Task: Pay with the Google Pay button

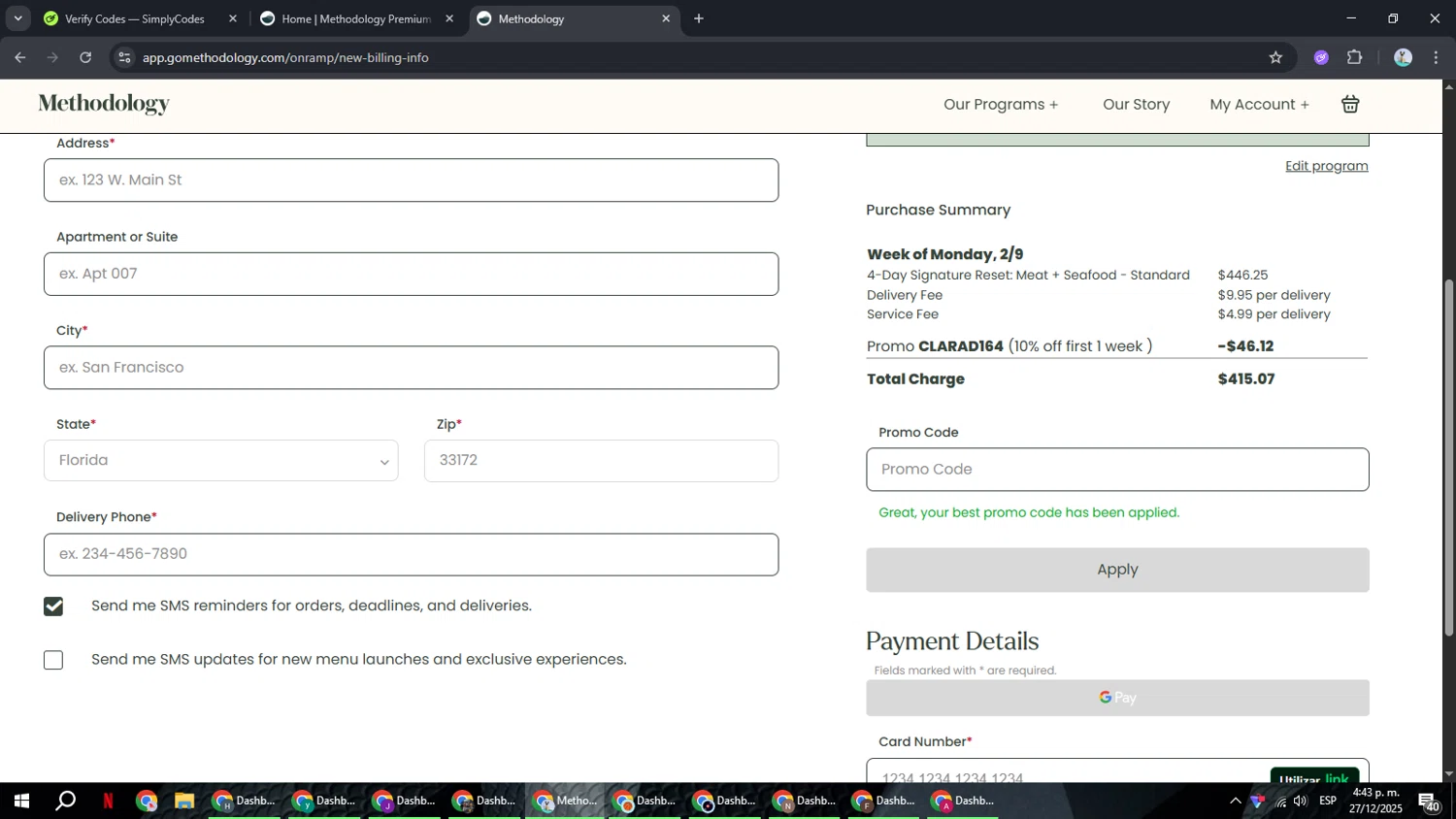Action: 1117,698
